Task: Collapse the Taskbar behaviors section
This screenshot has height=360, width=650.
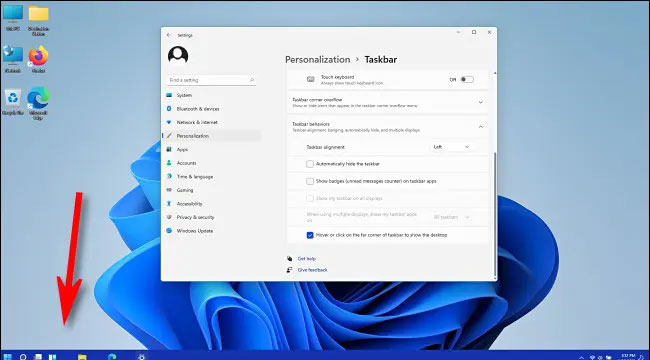Action: click(x=480, y=126)
